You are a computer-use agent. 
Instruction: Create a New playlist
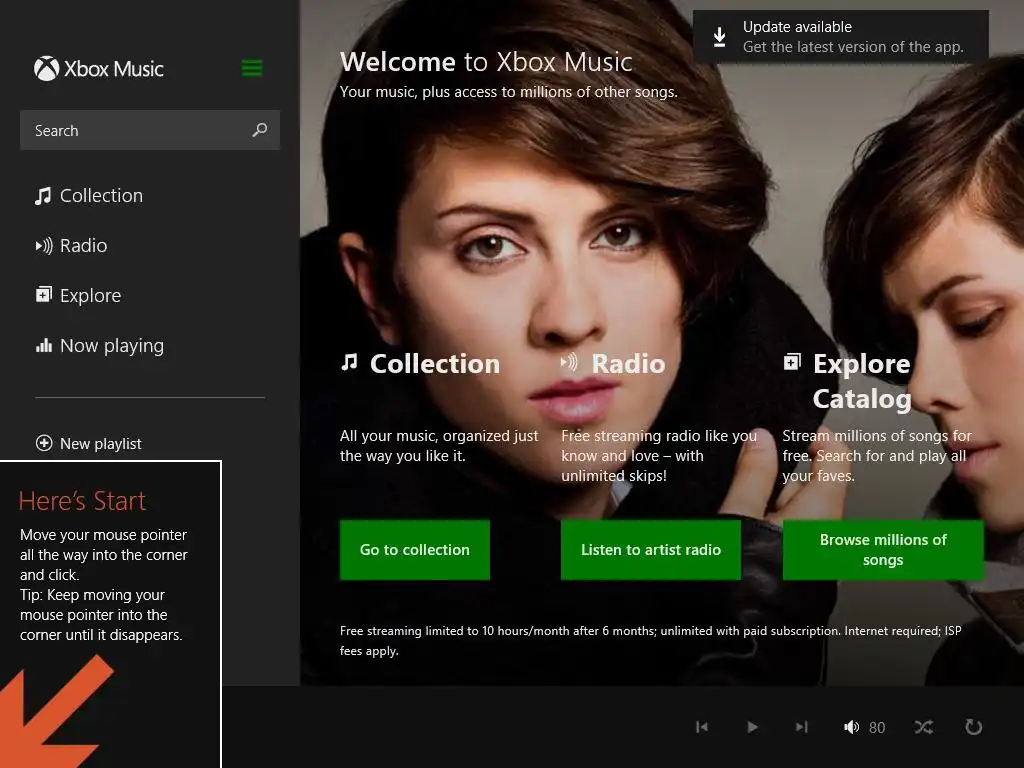click(89, 443)
